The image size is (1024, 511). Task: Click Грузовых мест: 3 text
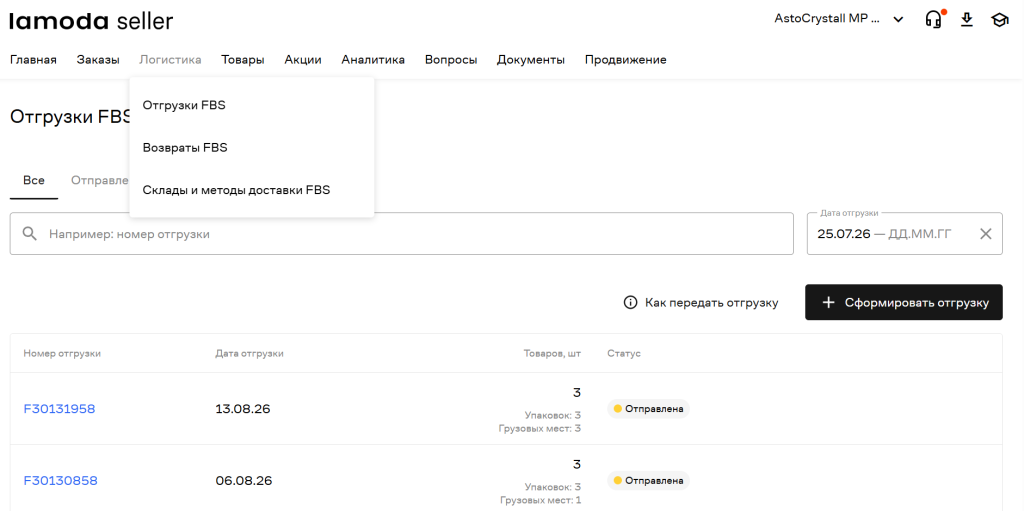click(x=541, y=428)
